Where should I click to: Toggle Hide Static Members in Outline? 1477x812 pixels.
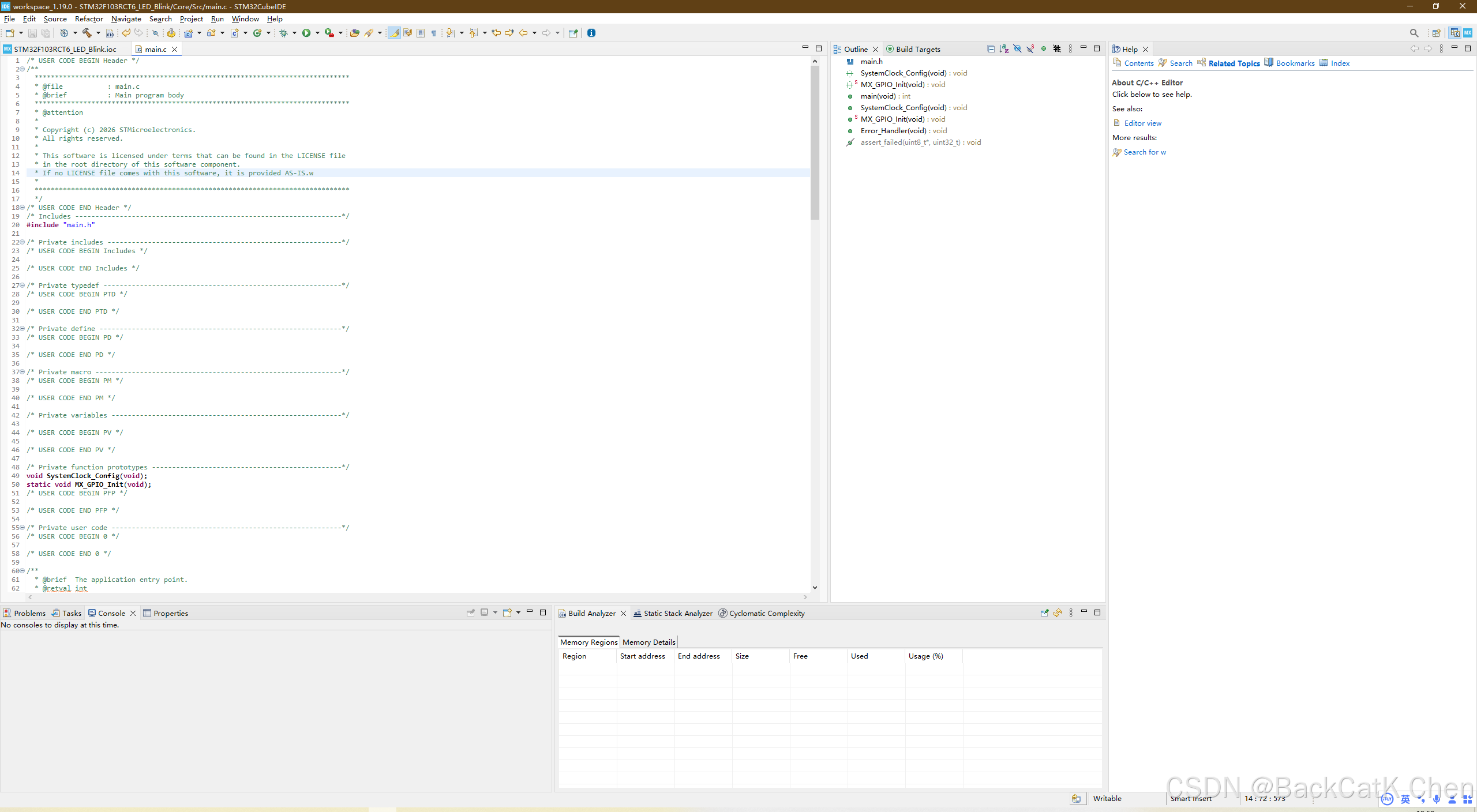pyautogui.click(x=1030, y=49)
